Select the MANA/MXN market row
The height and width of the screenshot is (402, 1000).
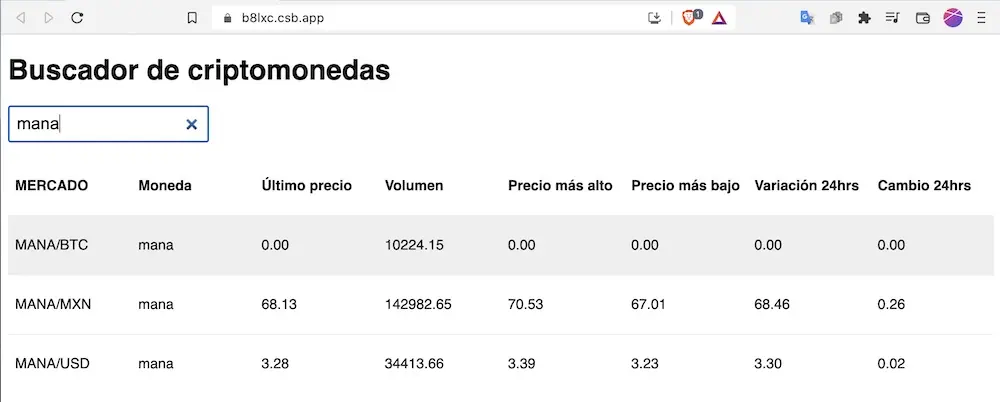pos(501,305)
